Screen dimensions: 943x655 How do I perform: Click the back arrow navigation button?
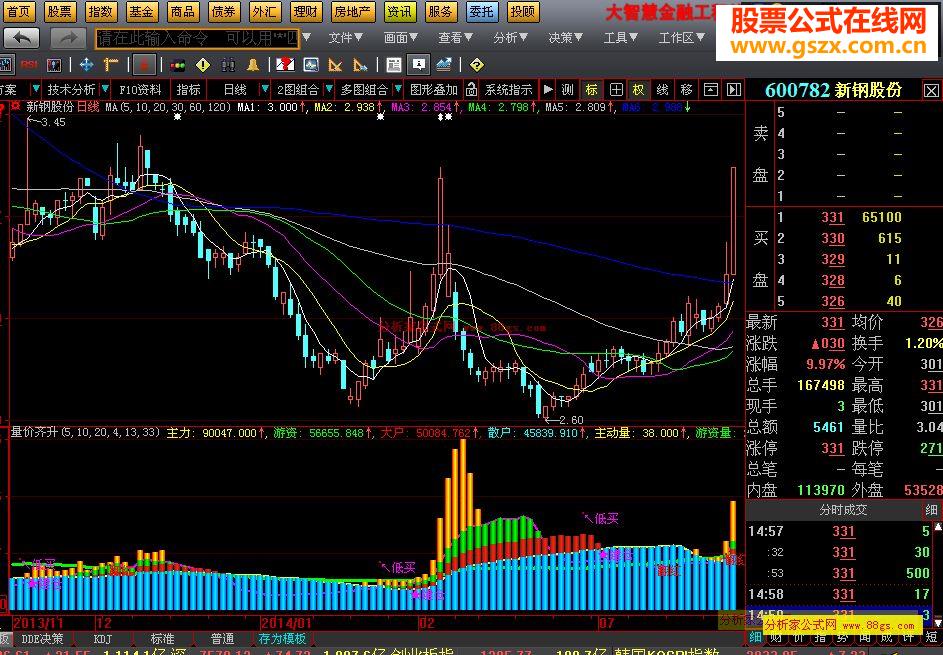pyautogui.click(x=22, y=38)
